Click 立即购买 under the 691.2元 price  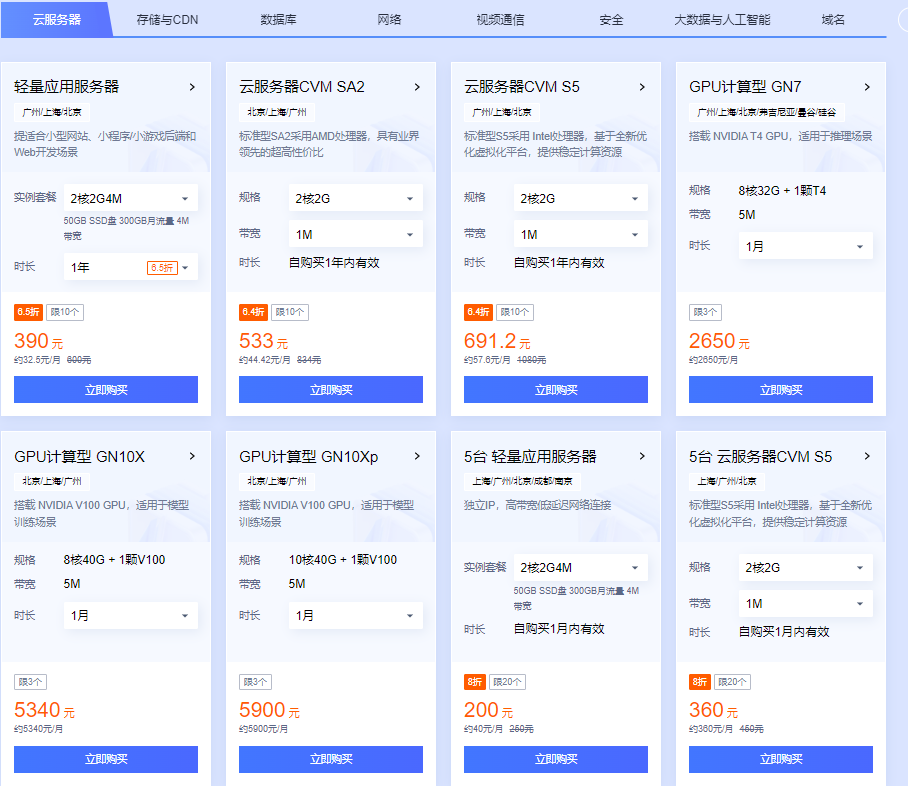click(x=556, y=390)
